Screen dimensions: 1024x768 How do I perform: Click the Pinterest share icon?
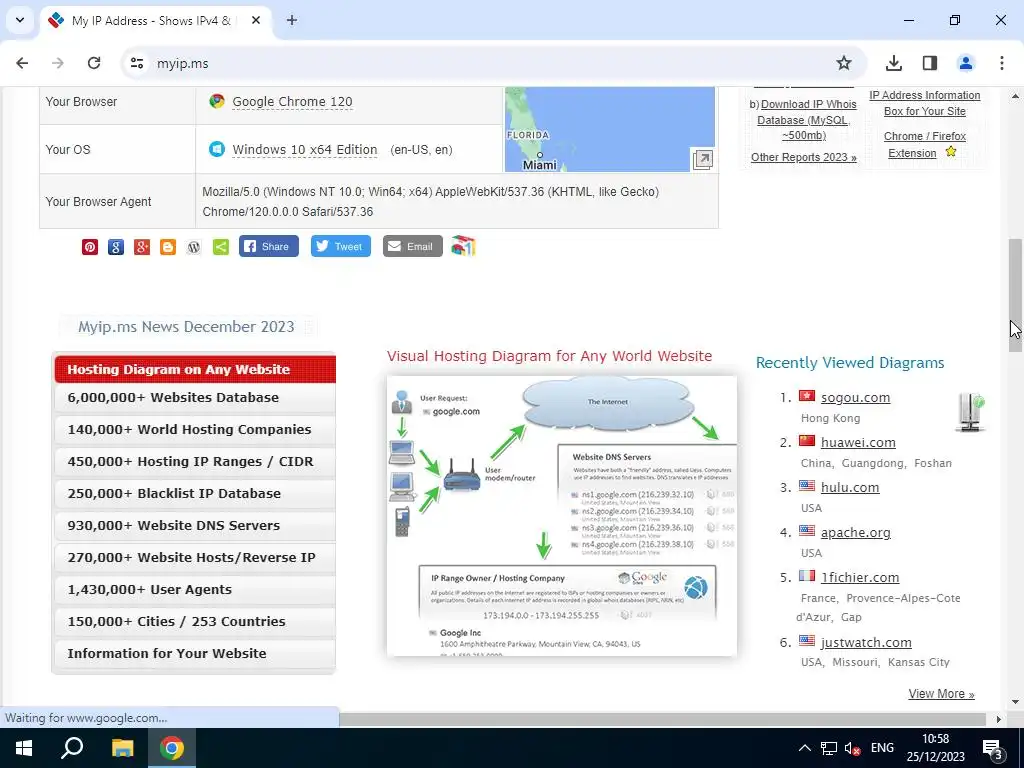coord(90,247)
